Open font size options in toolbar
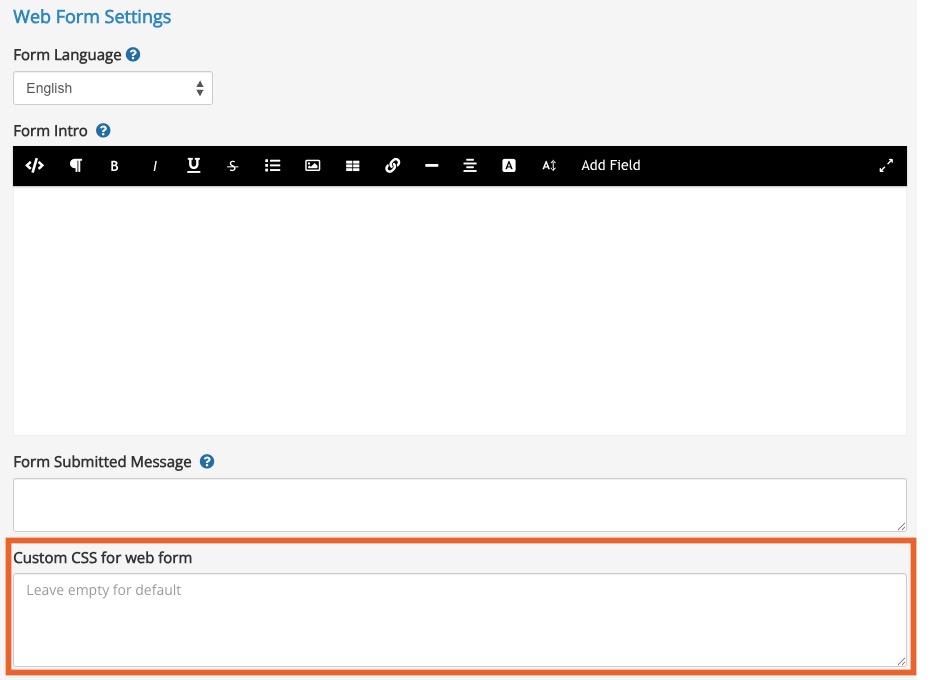Screen dimensions: 937x680 (x=549, y=166)
